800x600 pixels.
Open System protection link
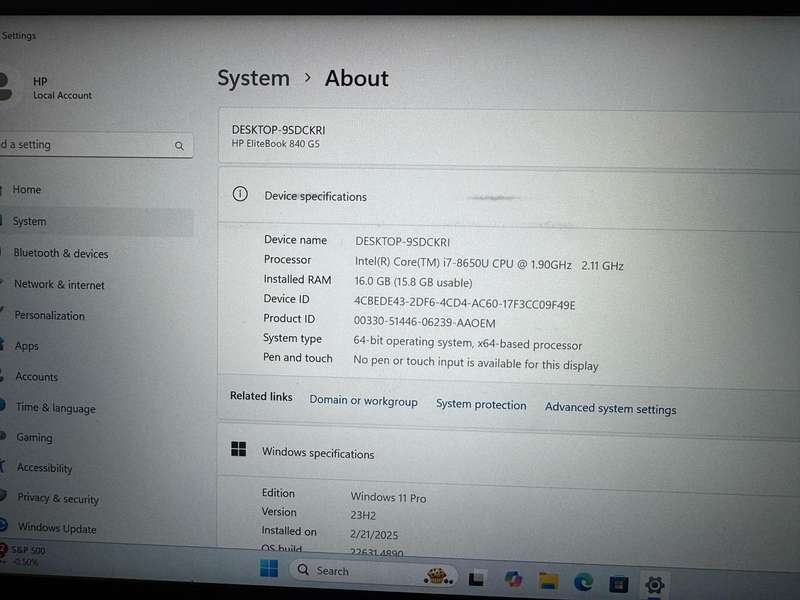pos(481,405)
